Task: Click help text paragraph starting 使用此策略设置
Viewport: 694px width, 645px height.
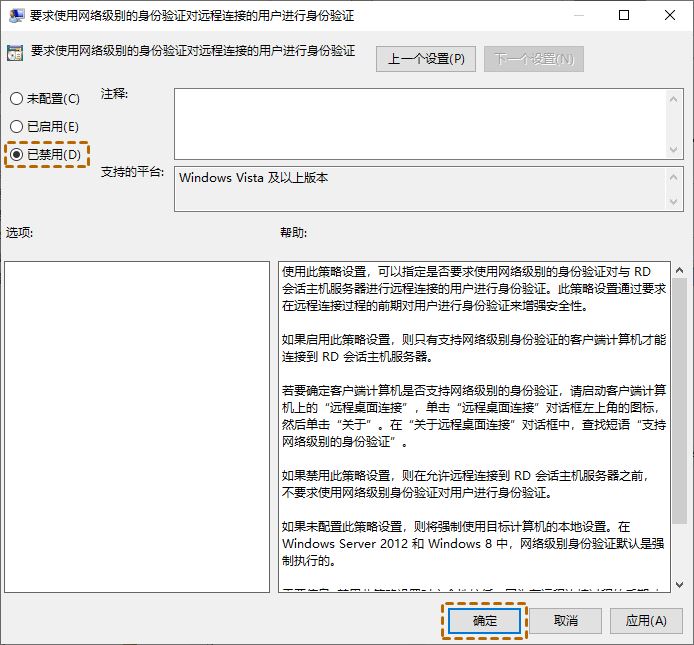Action: point(474,289)
